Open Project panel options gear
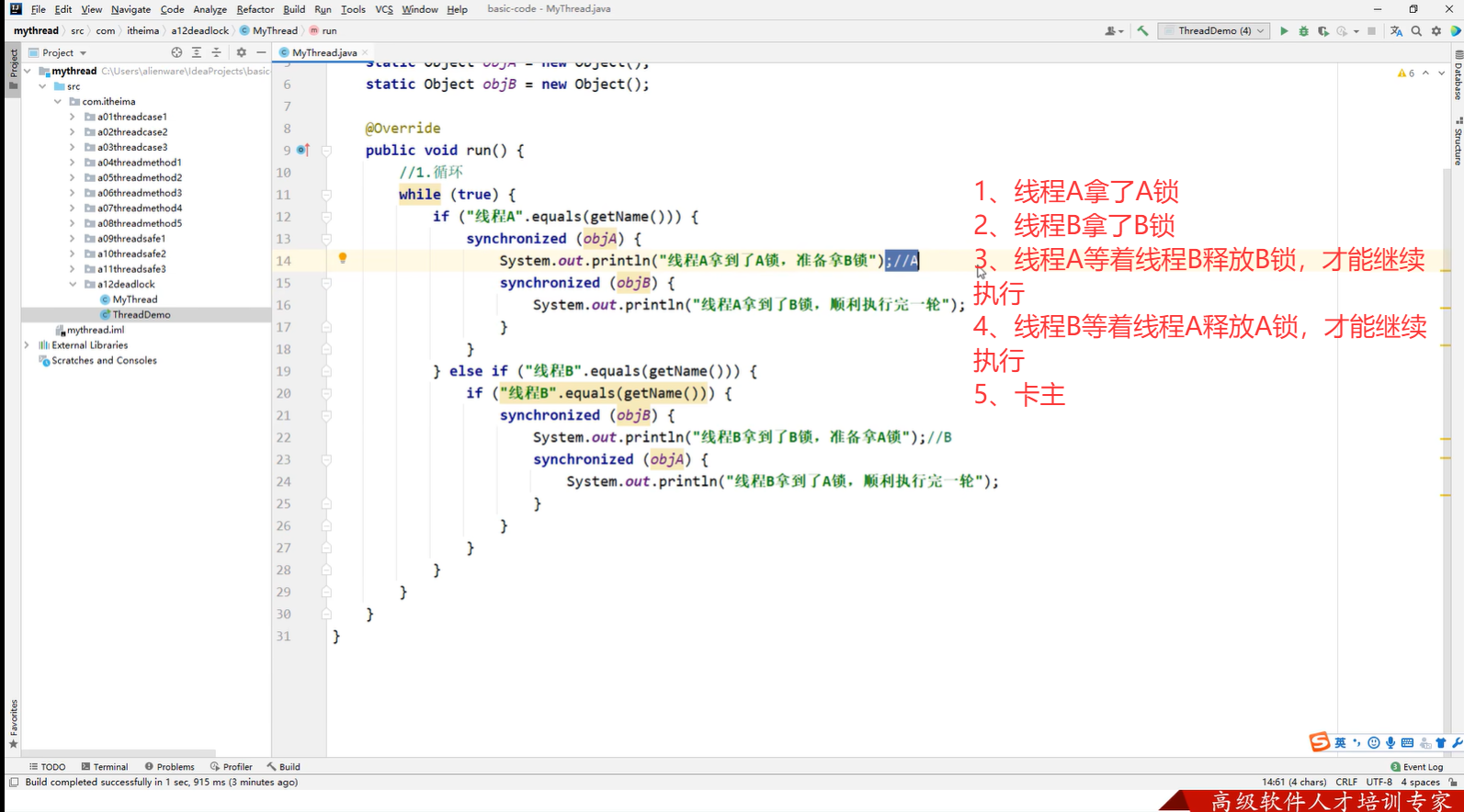Image resolution: width=1464 pixels, height=812 pixels. coord(242,53)
